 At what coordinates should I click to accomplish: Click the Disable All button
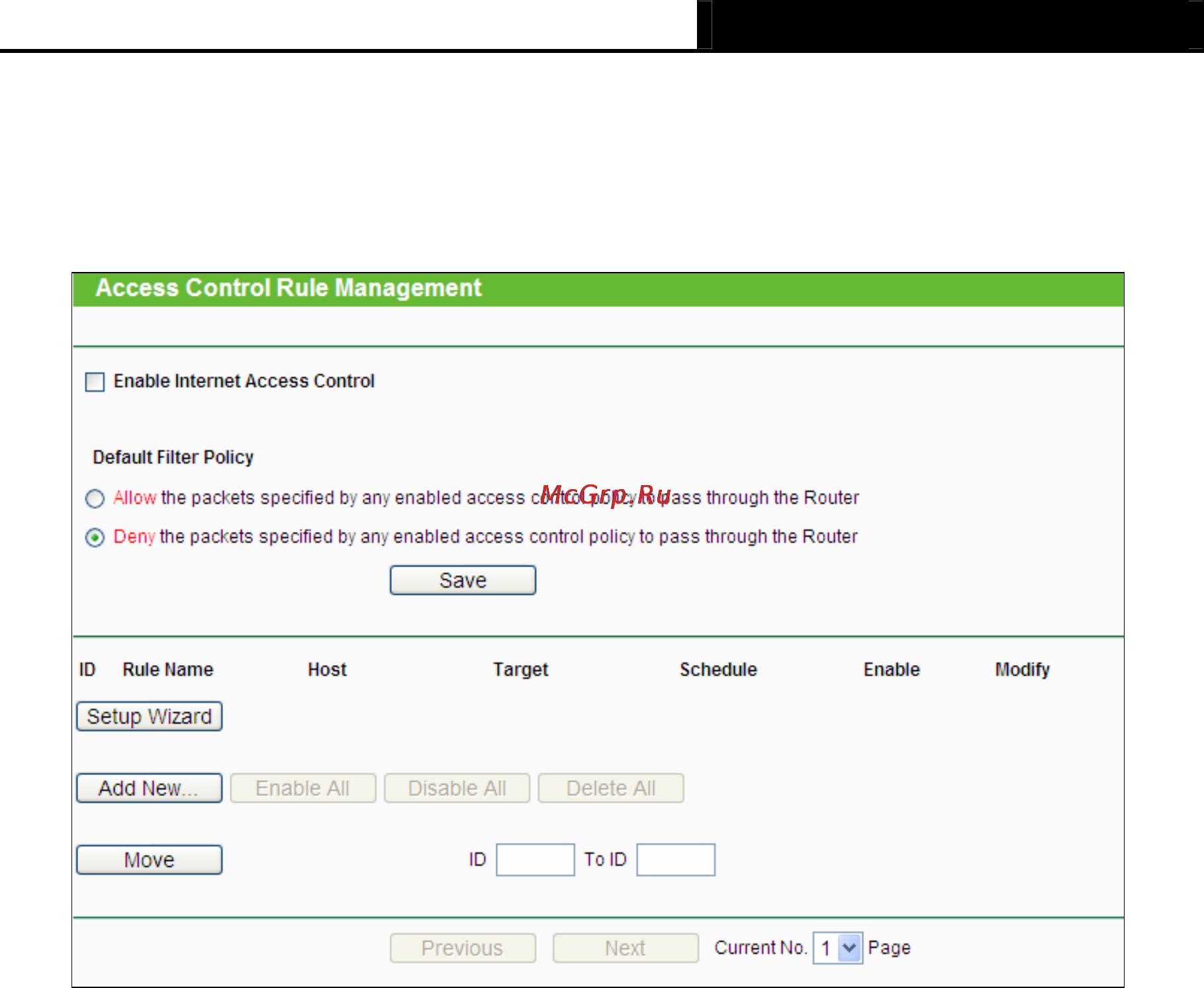coord(457,788)
